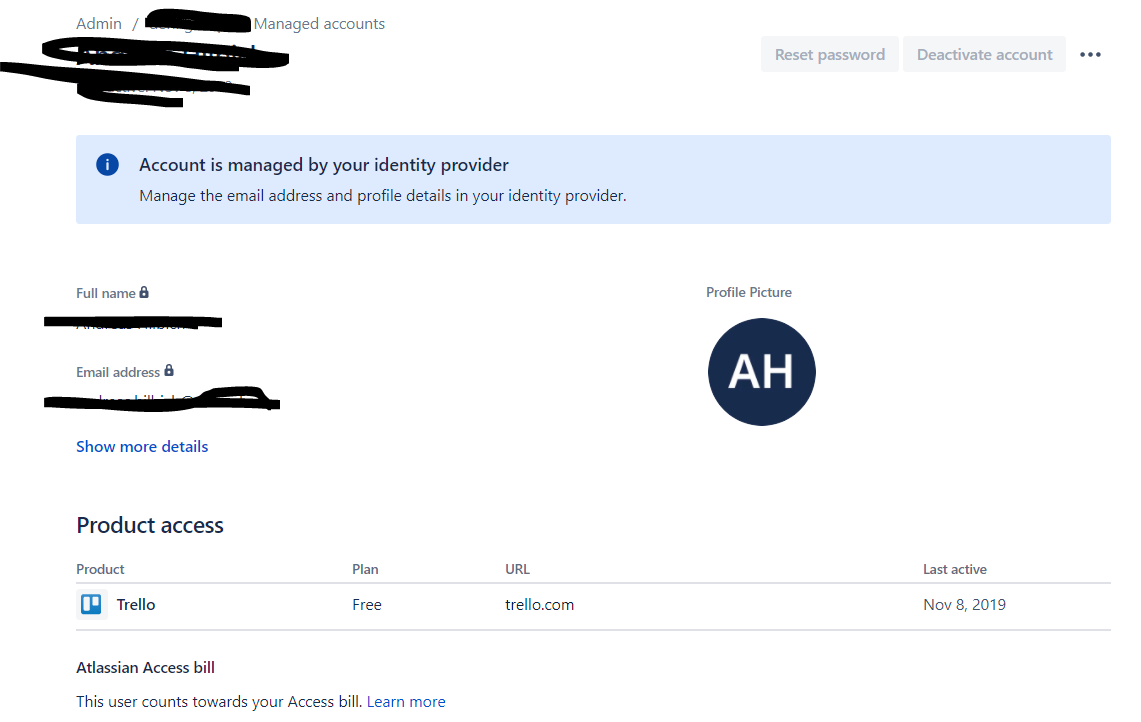Open the Managed accounts breadcrumb
This screenshot has height=722, width=1141.
point(319,23)
